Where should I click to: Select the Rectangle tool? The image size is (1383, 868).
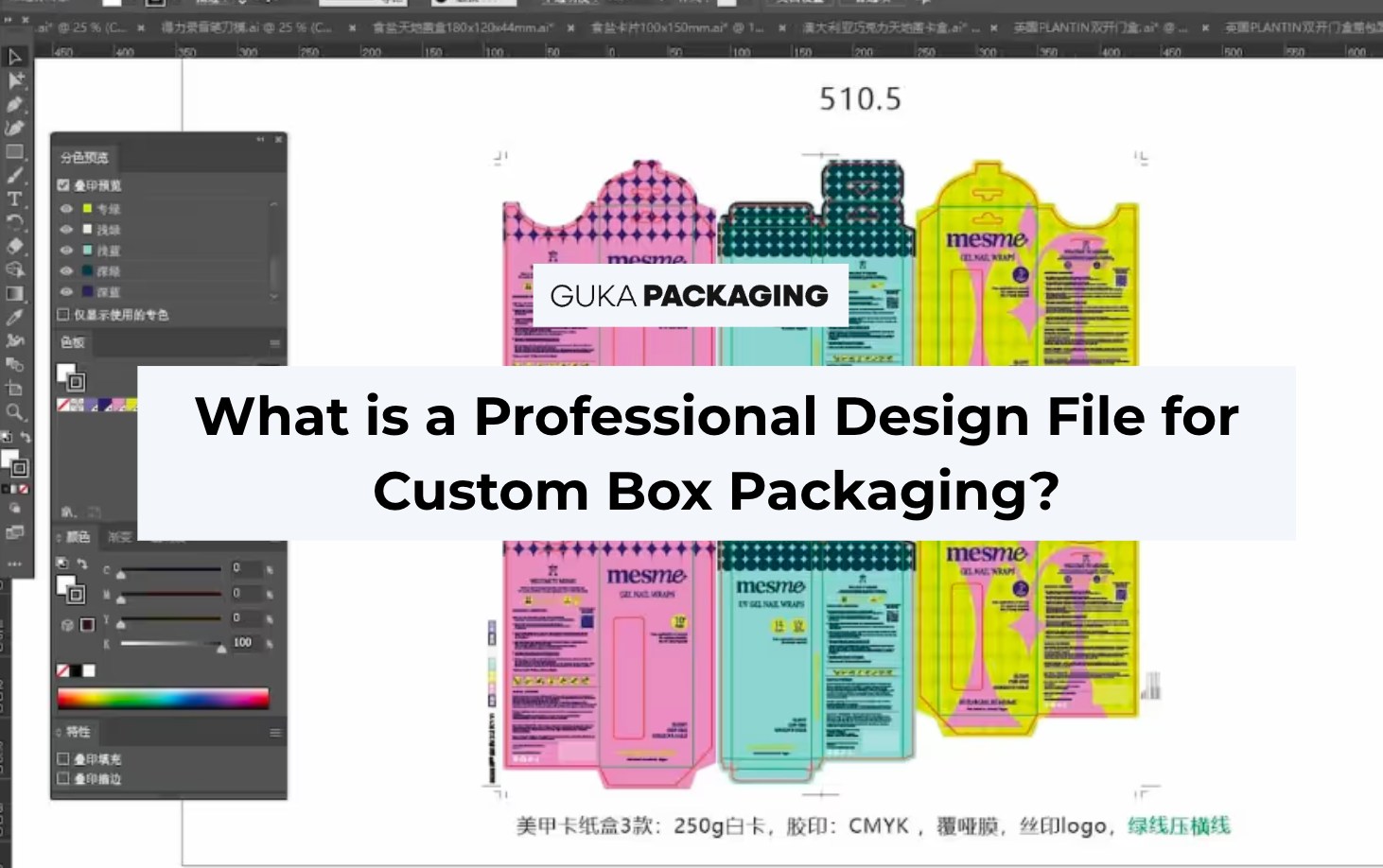[15, 151]
